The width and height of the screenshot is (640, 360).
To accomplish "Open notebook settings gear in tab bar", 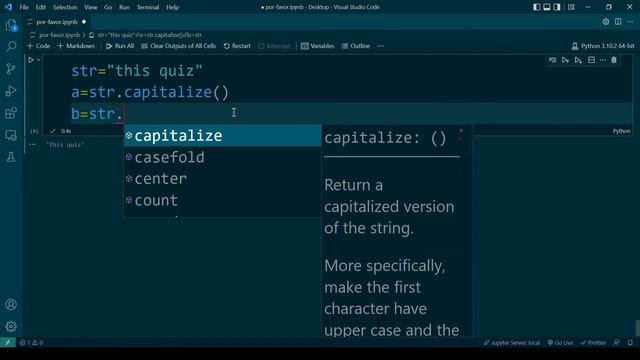I will point(606,22).
